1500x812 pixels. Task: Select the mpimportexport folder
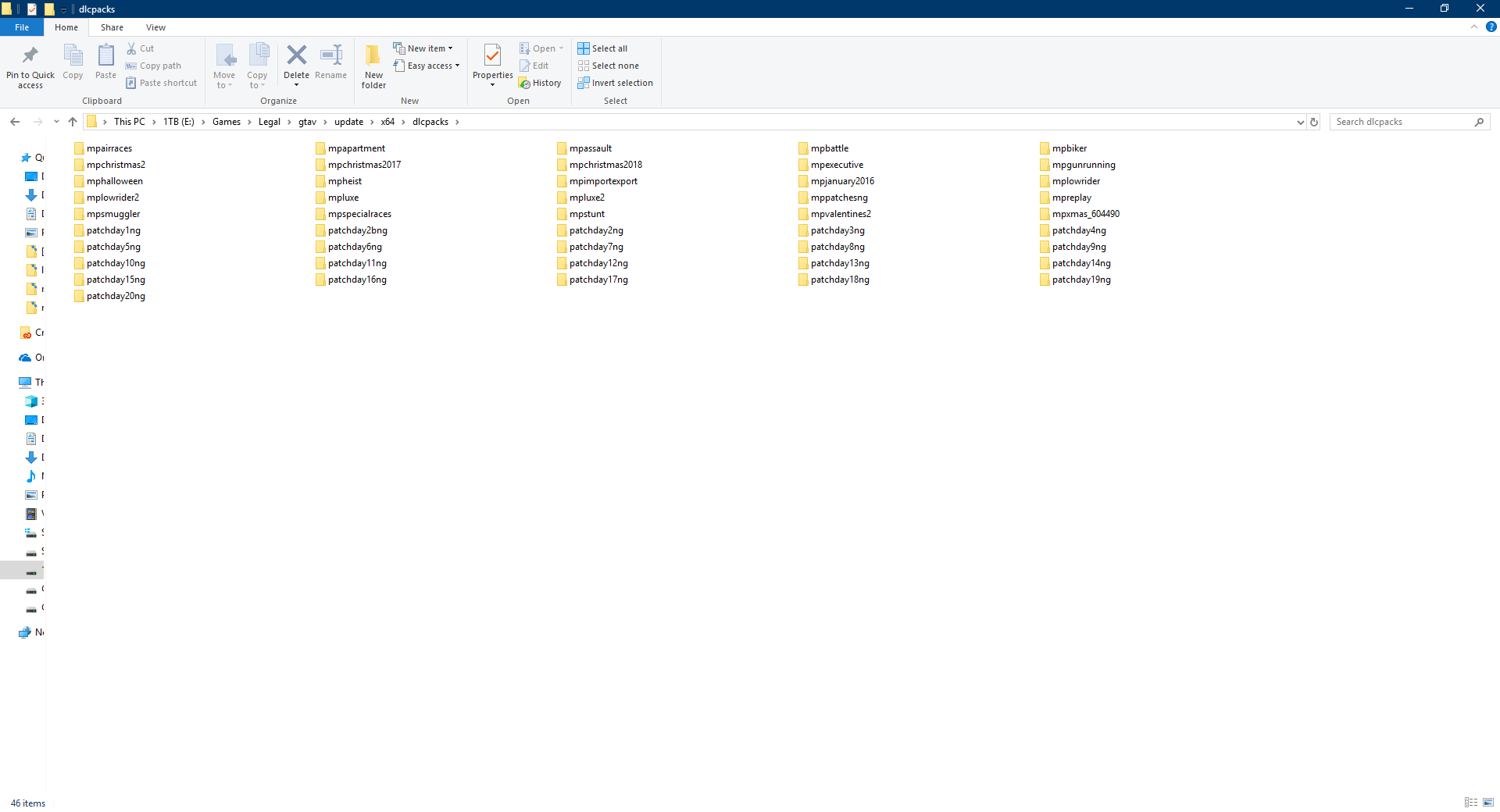click(x=597, y=181)
